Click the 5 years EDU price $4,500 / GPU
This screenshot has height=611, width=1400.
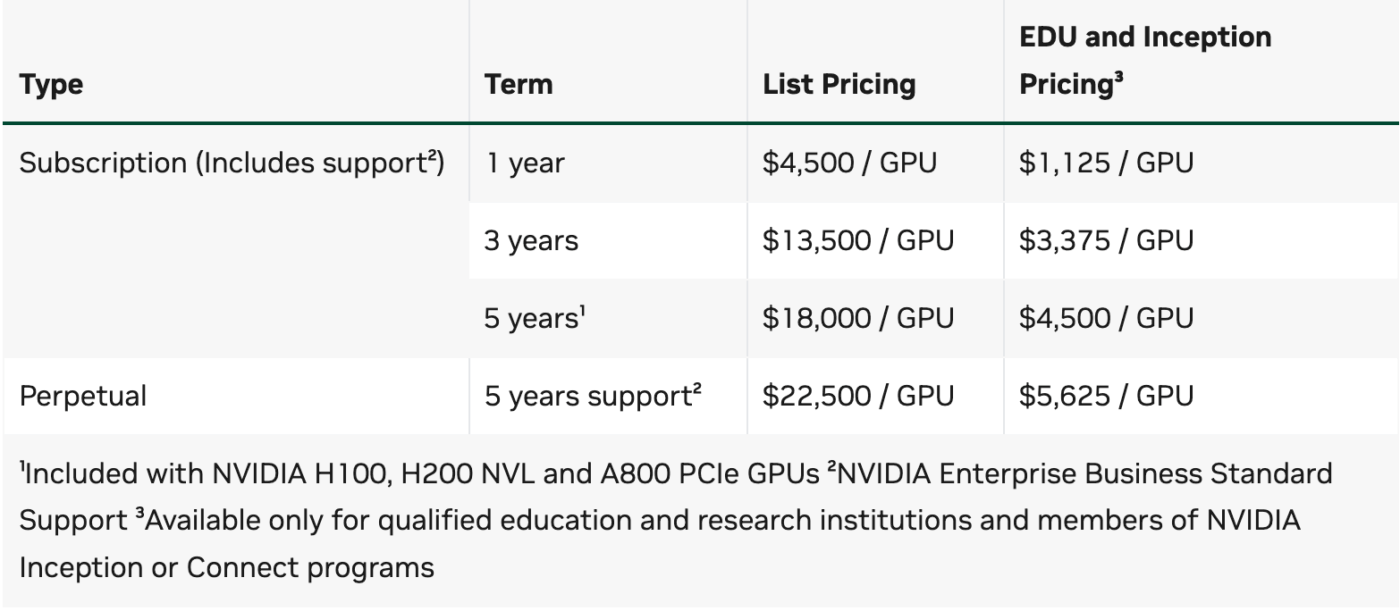(x=1105, y=318)
